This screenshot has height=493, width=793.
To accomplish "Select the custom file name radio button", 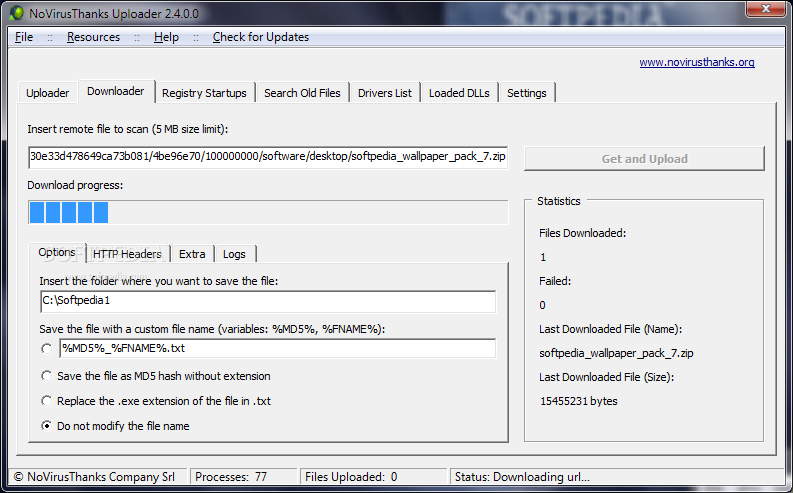I will 47,349.
